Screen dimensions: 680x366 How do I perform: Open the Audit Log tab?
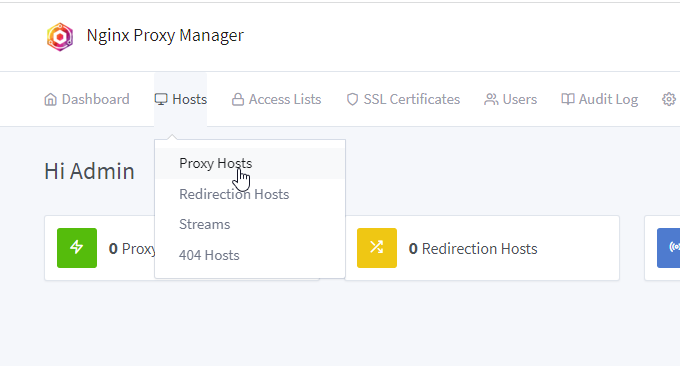(x=599, y=99)
